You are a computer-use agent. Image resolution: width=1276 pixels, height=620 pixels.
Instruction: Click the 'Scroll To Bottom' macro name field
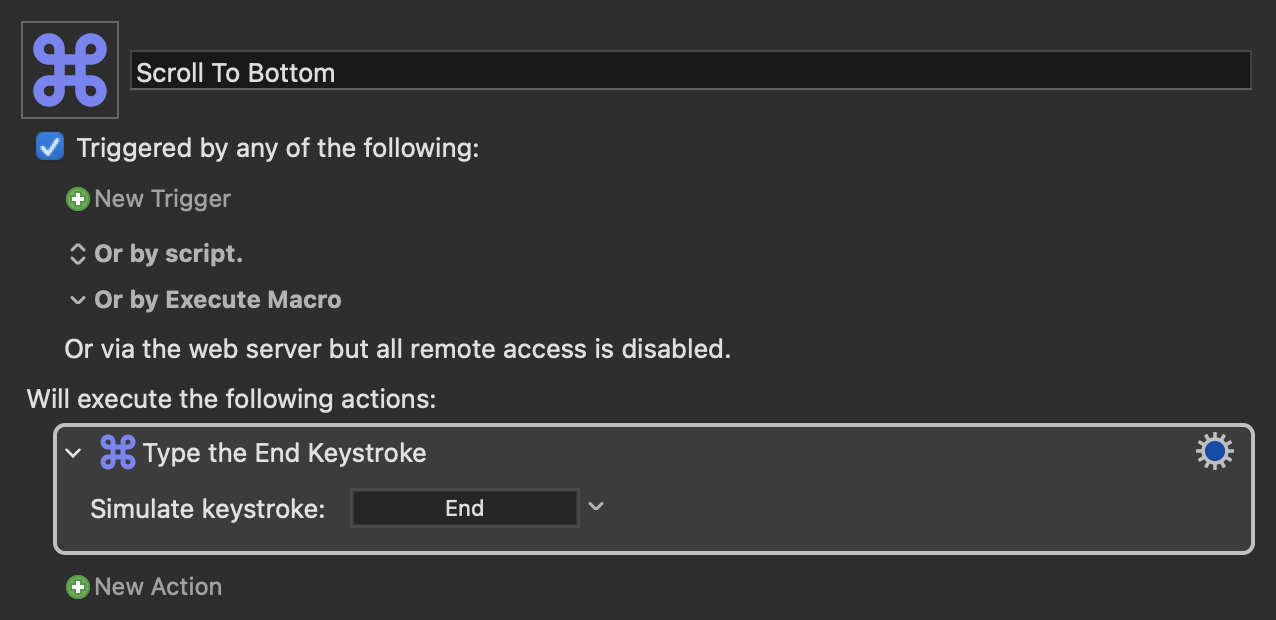(691, 72)
